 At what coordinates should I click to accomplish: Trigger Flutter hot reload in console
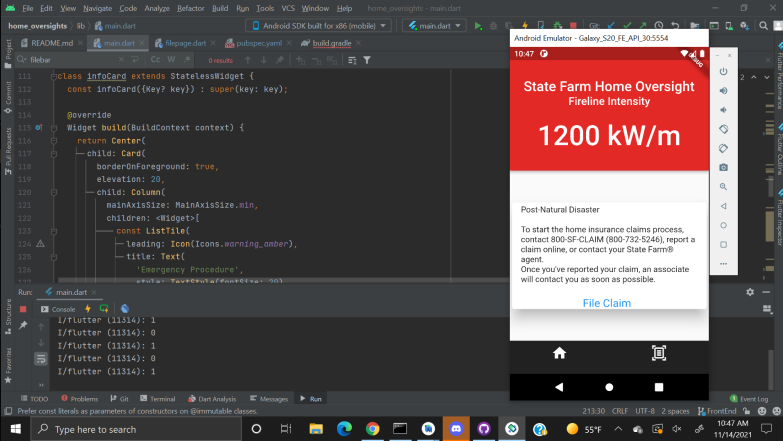click(88, 309)
